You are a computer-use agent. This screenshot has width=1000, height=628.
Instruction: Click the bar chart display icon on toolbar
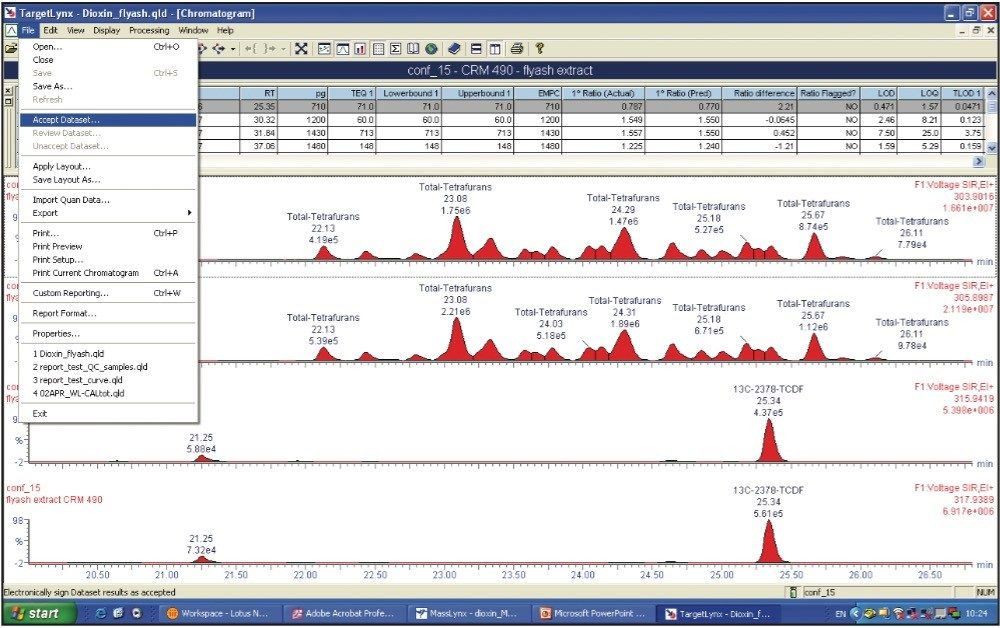click(361, 48)
